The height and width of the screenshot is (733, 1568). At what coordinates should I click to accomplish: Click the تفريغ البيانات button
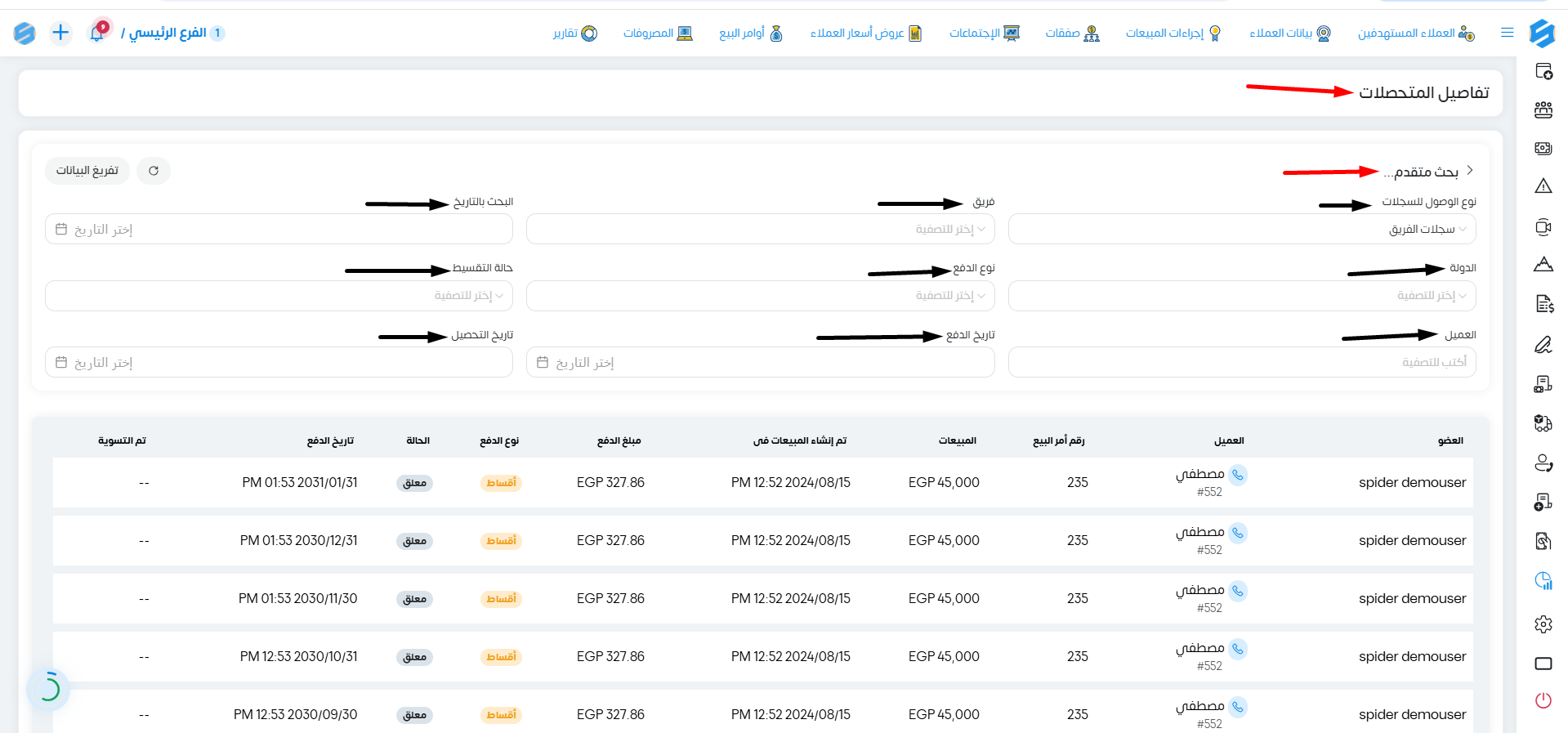tap(87, 171)
